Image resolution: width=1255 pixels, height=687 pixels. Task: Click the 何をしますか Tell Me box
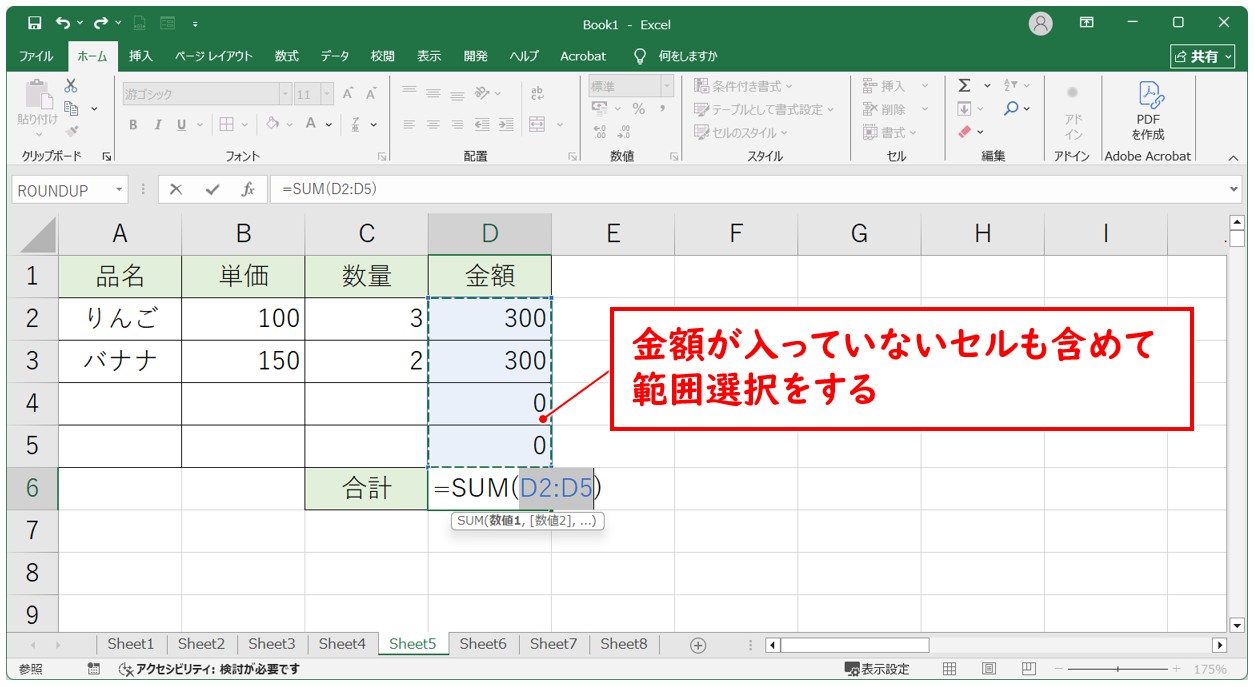click(x=676, y=56)
